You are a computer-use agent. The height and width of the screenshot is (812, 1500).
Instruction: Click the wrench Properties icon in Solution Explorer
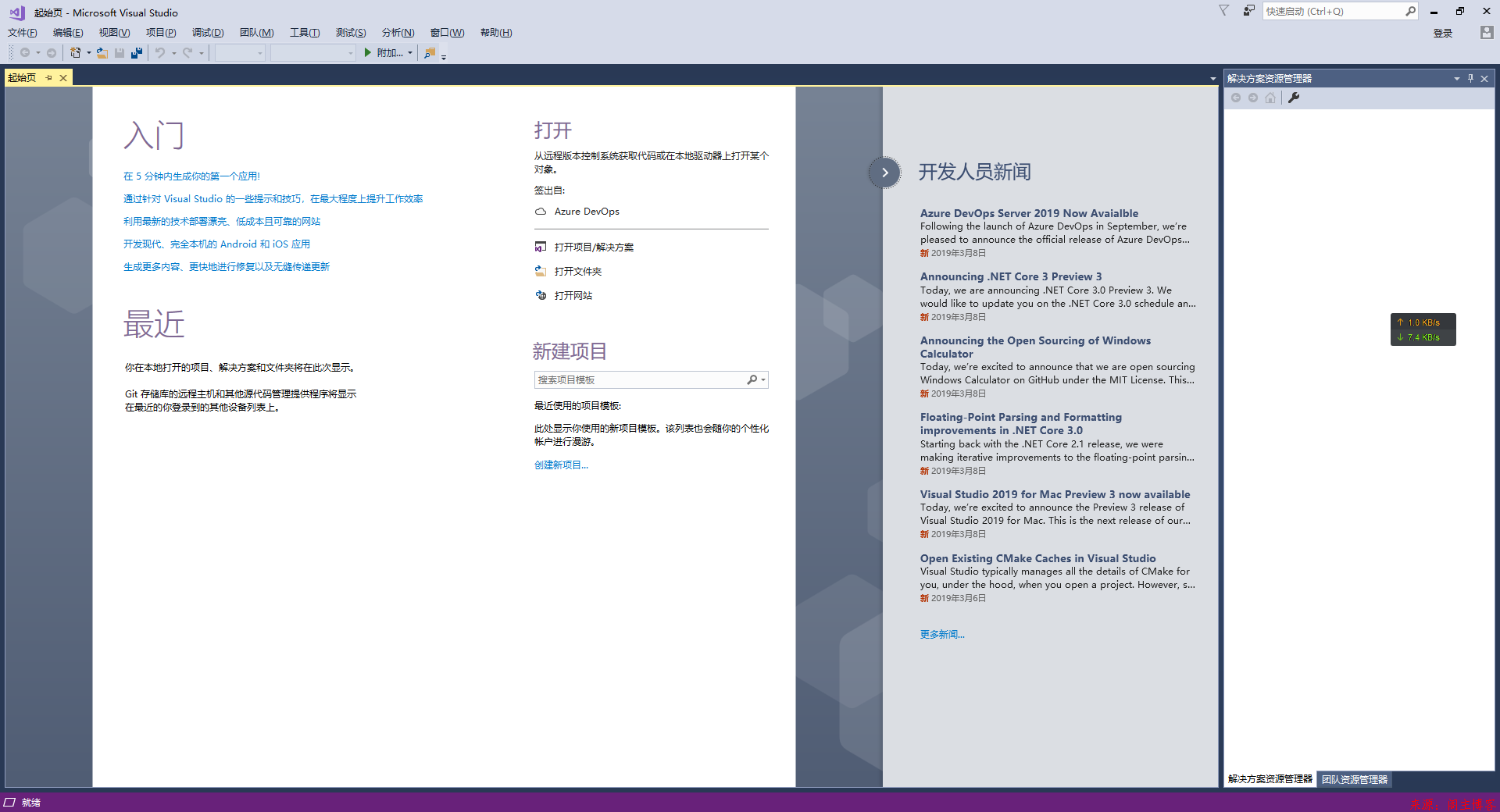pos(1294,98)
